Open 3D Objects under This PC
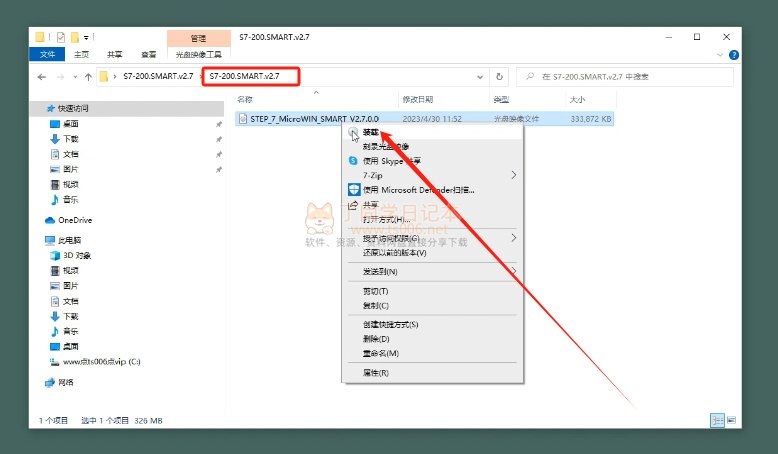The height and width of the screenshot is (454, 778). [x=76, y=256]
